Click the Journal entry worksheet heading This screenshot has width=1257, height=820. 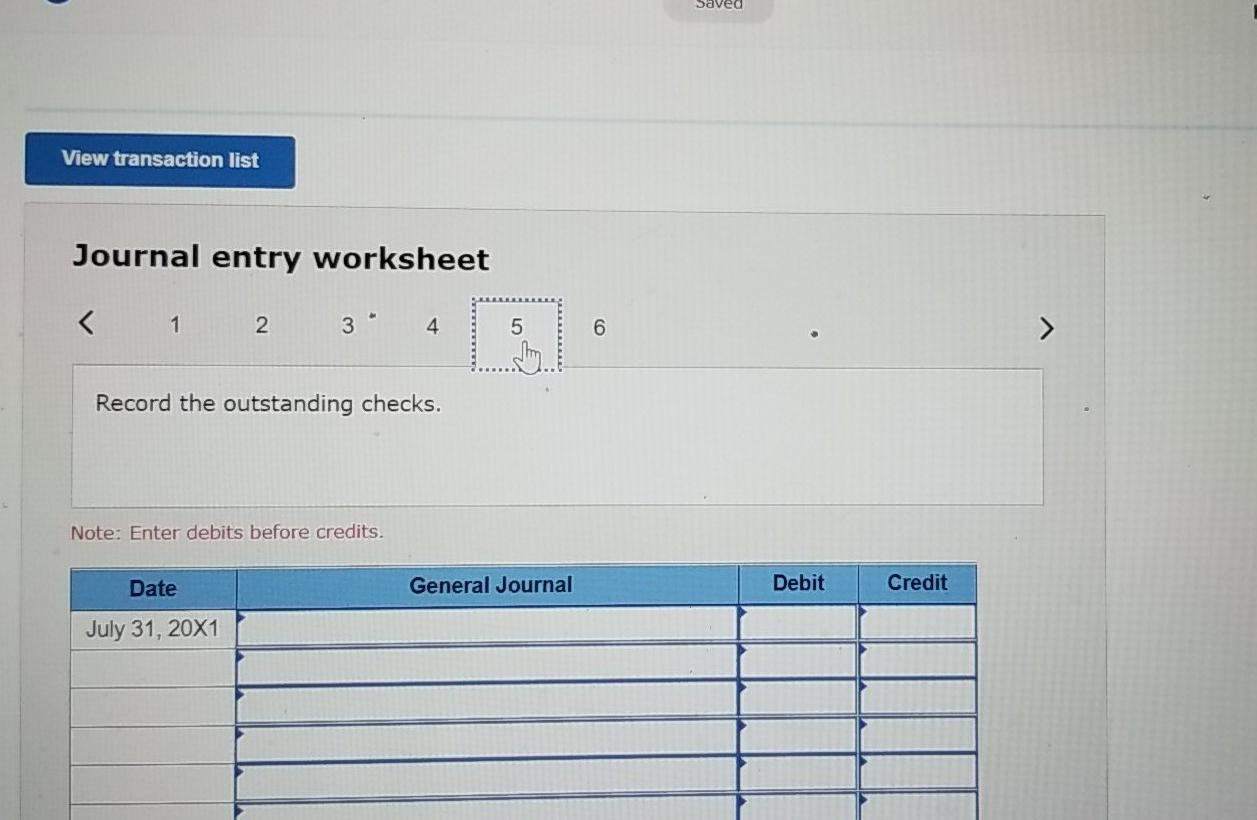pyautogui.click(x=281, y=258)
